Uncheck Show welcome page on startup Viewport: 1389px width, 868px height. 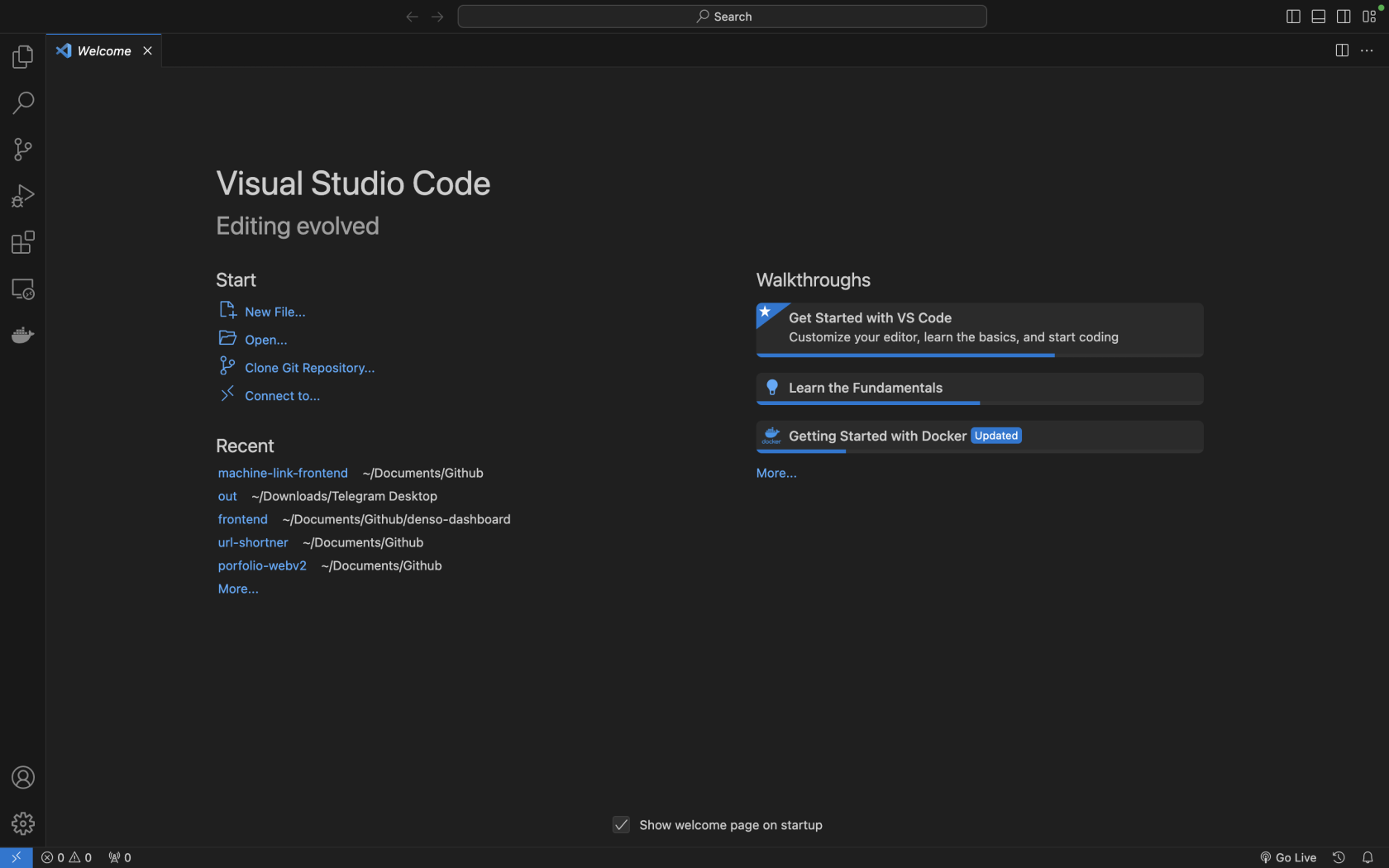[x=621, y=825]
